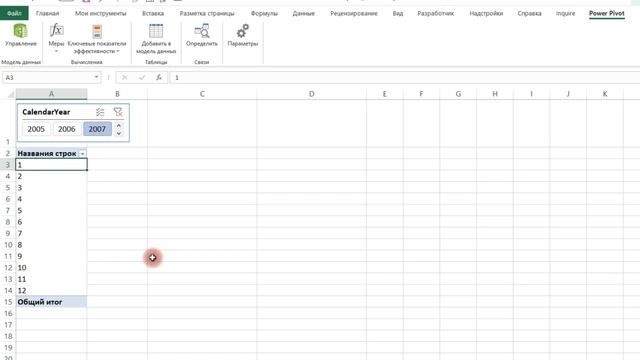Open the Файл tab
The height and width of the screenshot is (360, 640).
14,13
